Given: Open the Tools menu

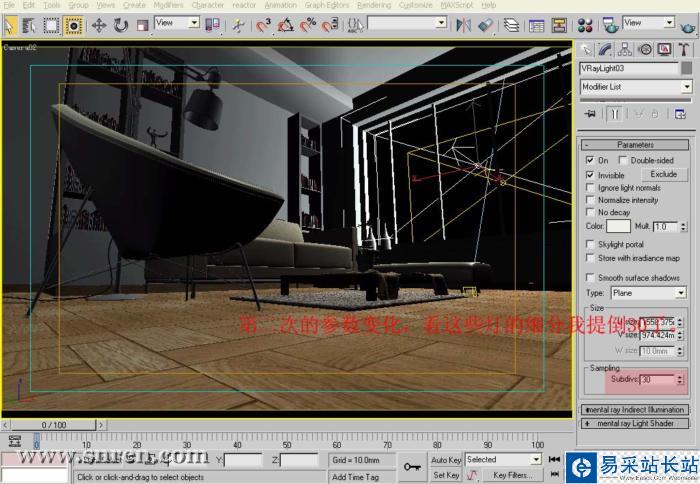Looking at the screenshot, I should click(x=52, y=5).
